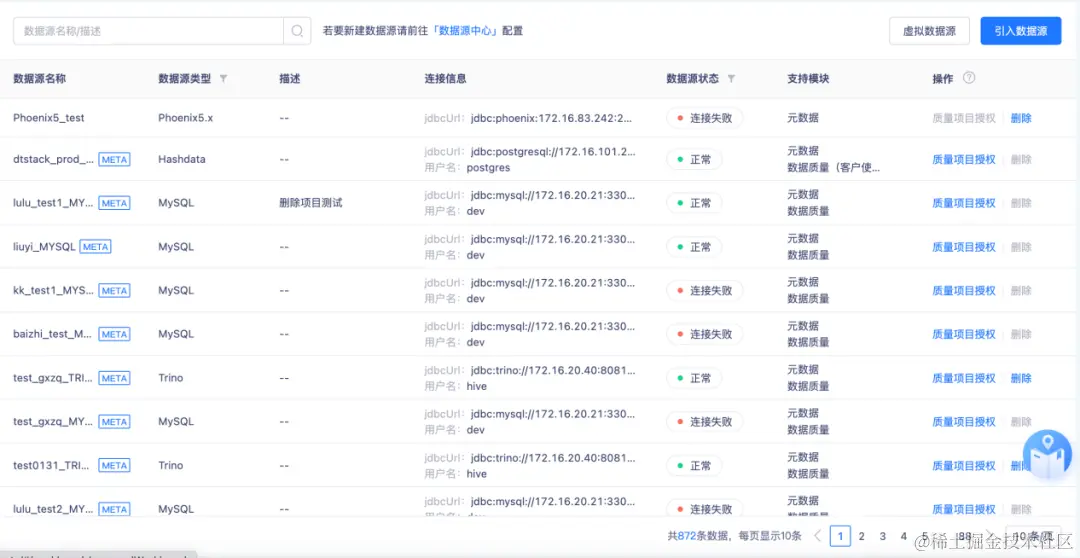Click the Phoenix5_test data source name

(x=49, y=118)
